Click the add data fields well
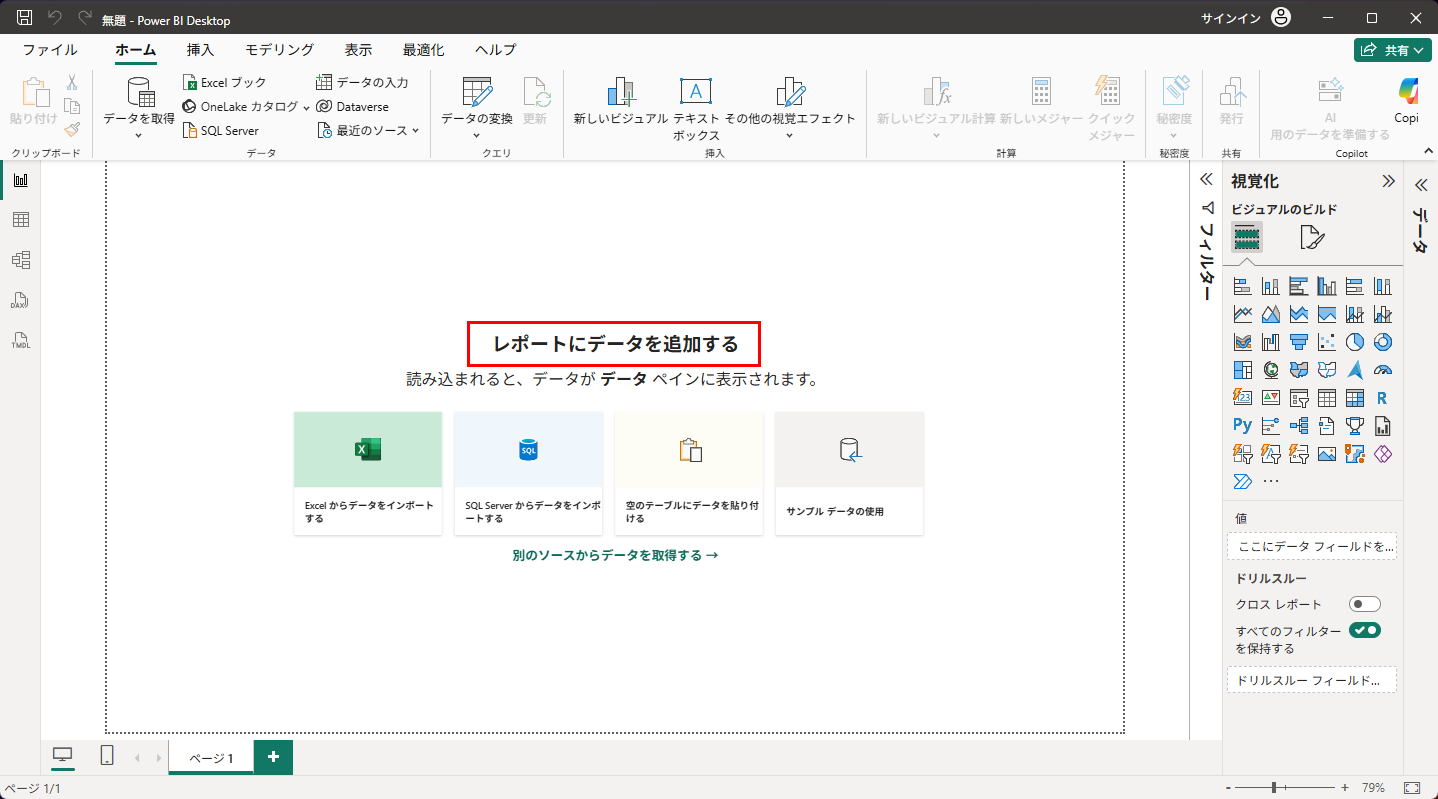 click(1312, 546)
